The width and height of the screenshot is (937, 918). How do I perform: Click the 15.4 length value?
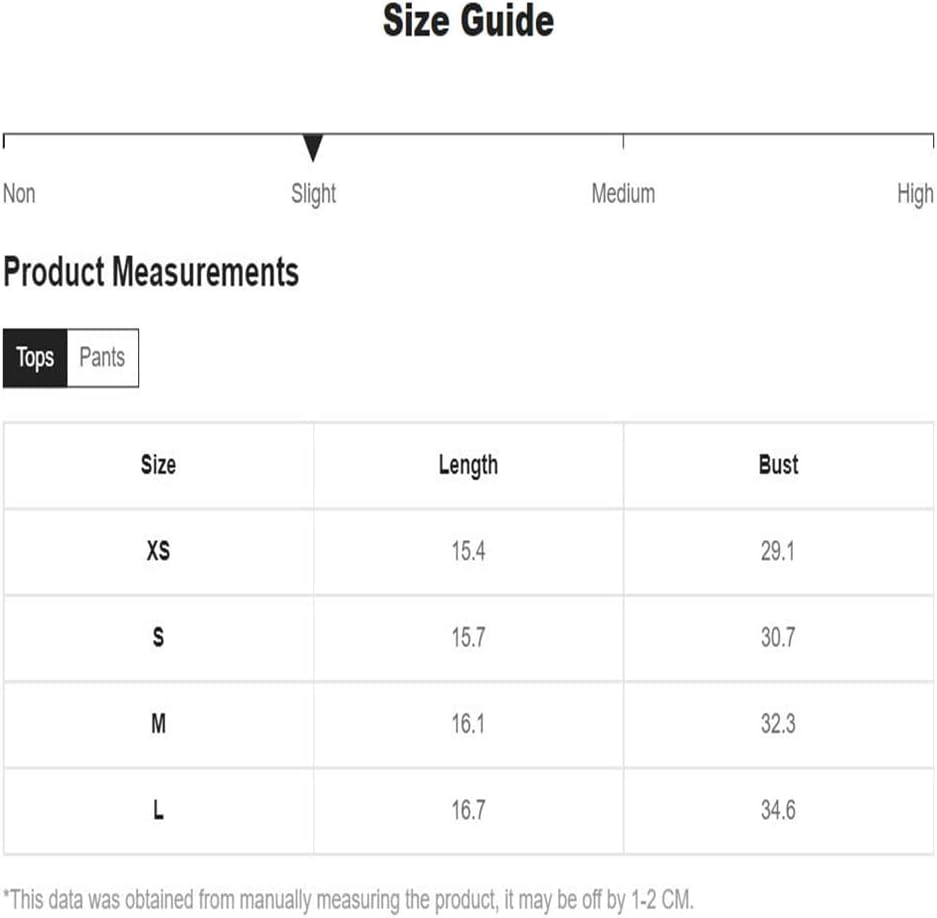[x=468, y=551]
